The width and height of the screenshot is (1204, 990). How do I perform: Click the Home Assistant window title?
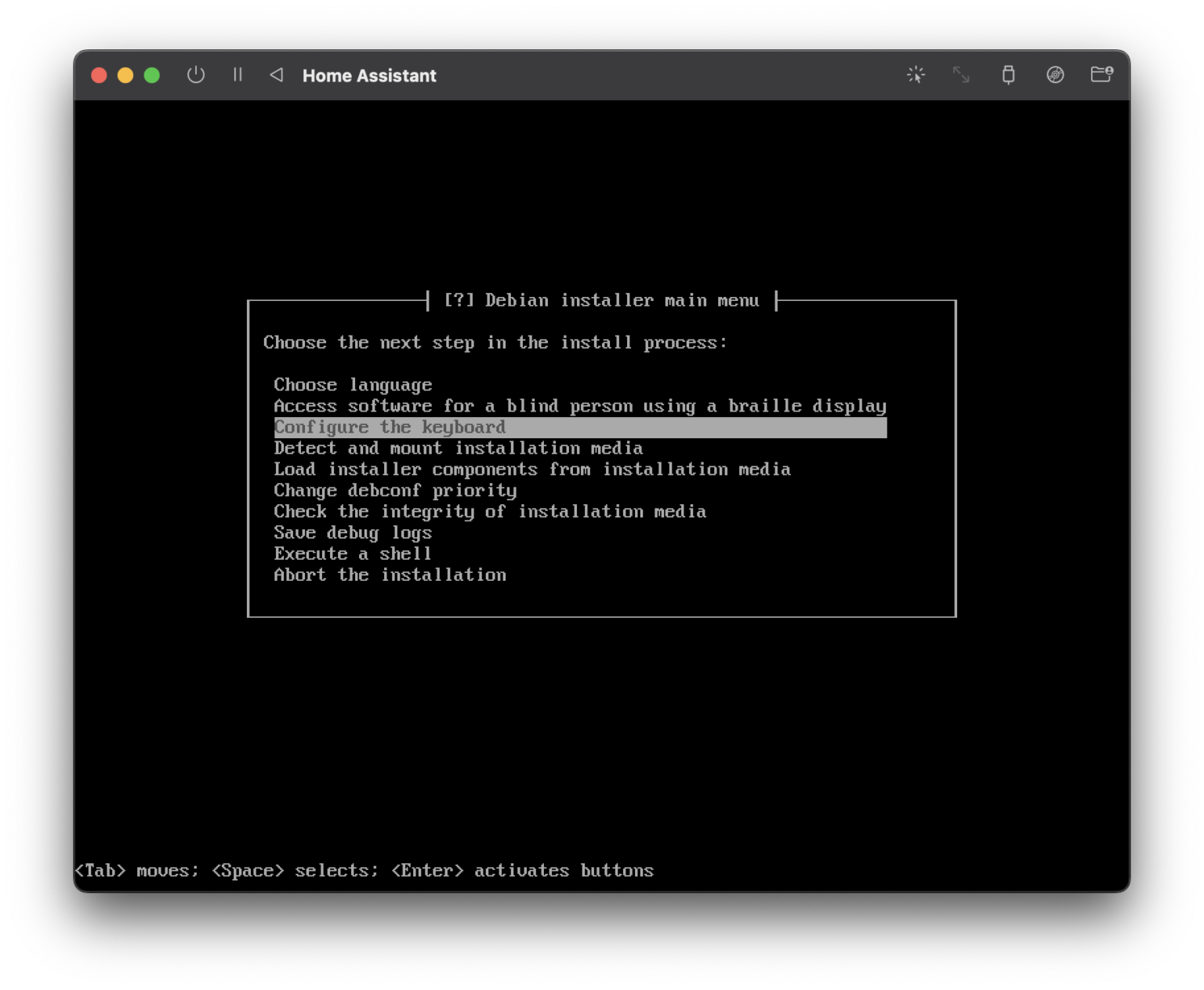click(x=369, y=75)
